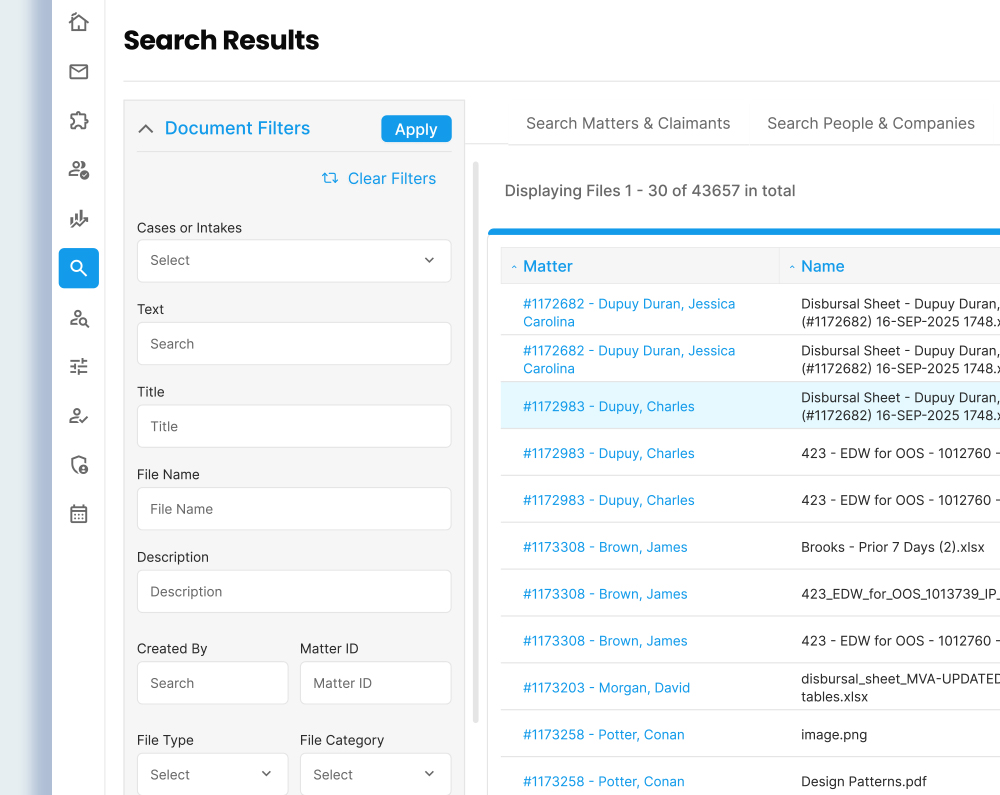
Task: Open the chart analytics sidebar icon
Action: pos(78,218)
